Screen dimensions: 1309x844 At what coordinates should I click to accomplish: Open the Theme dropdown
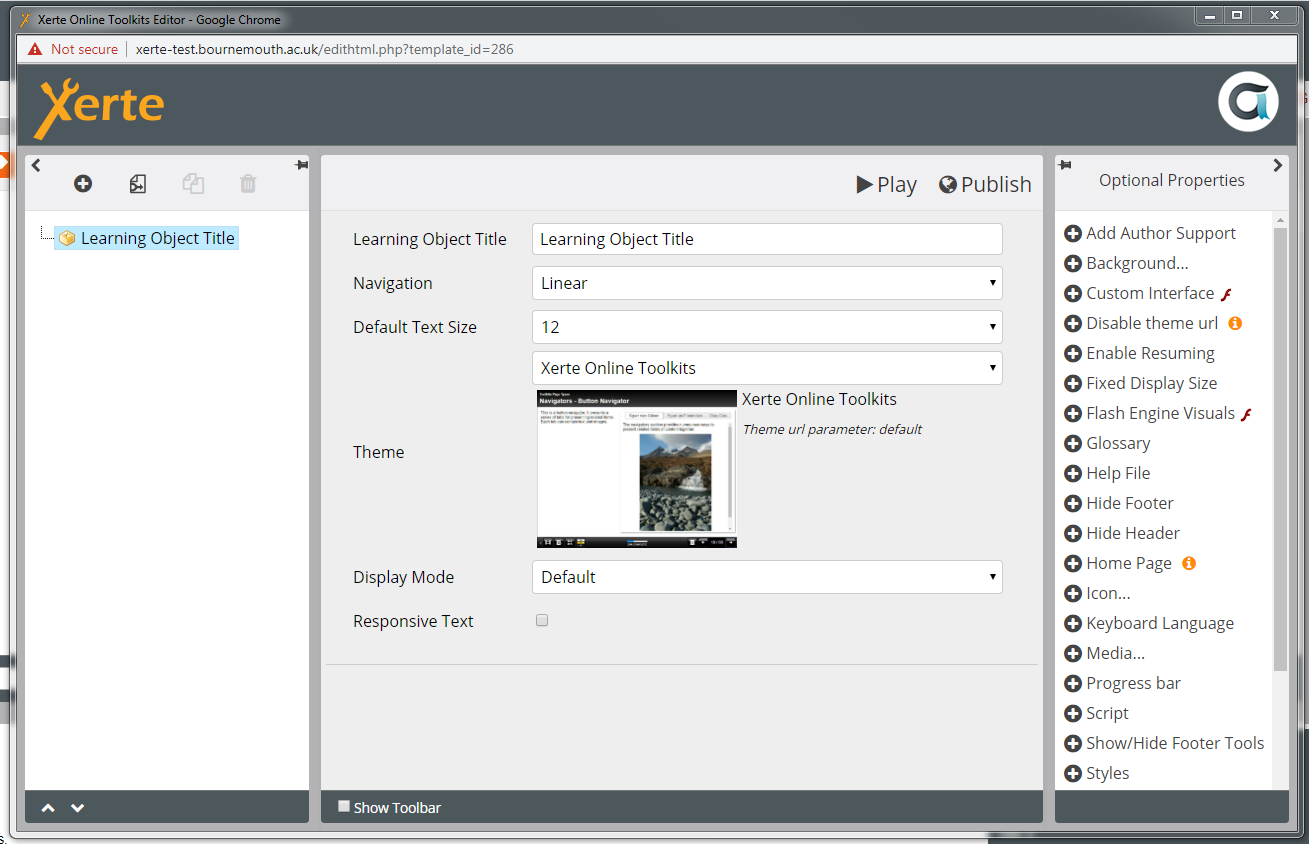(767, 368)
